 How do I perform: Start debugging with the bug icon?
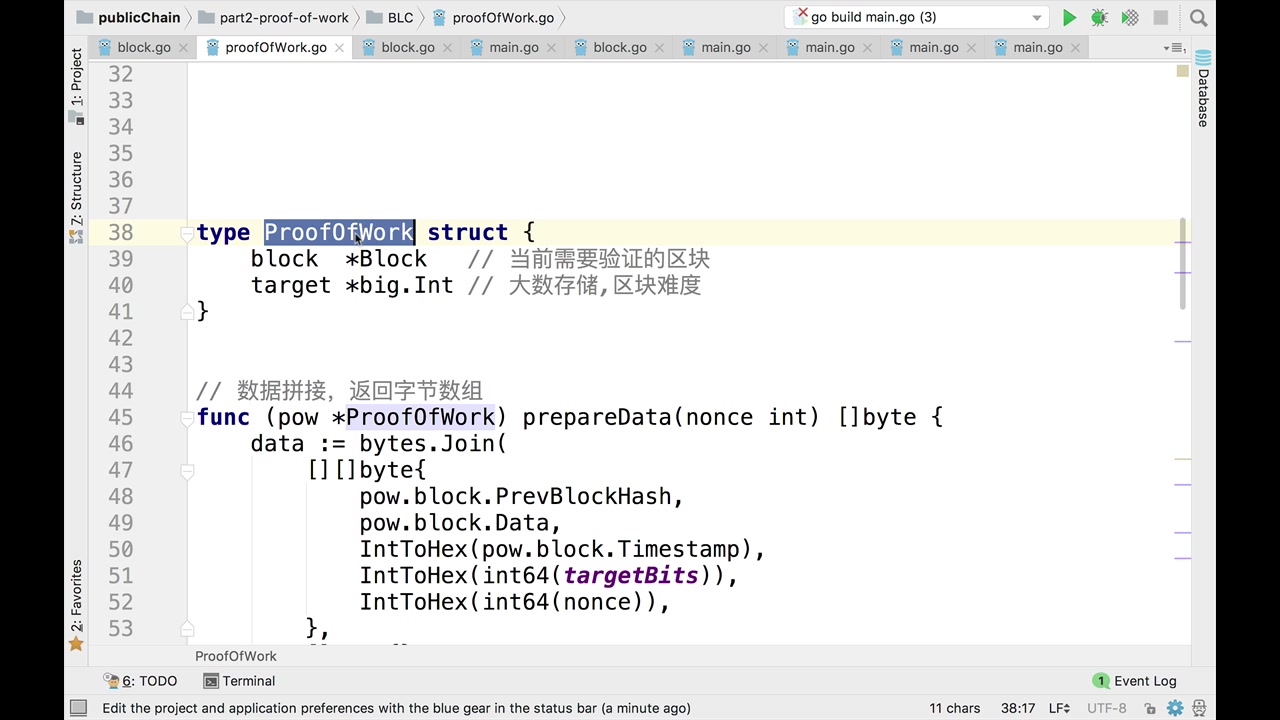[1099, 17]
